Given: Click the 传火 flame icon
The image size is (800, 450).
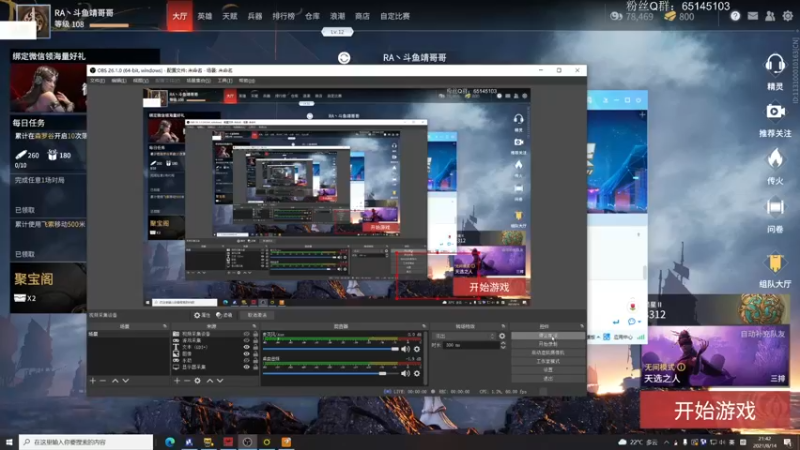Looking at the screenshot, I should pyautogui.click(x=775, y=159).
